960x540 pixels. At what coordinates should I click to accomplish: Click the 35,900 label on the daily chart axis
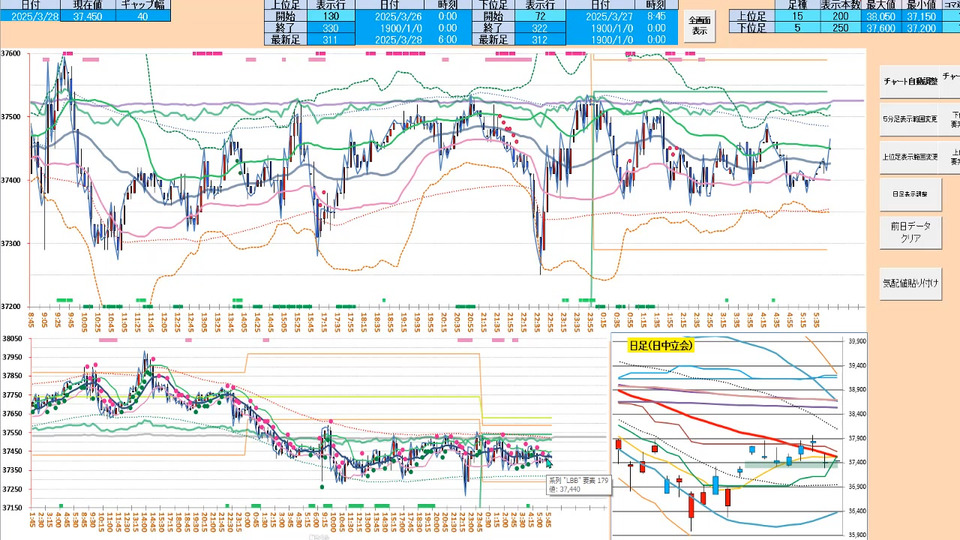tap(857, 535)
